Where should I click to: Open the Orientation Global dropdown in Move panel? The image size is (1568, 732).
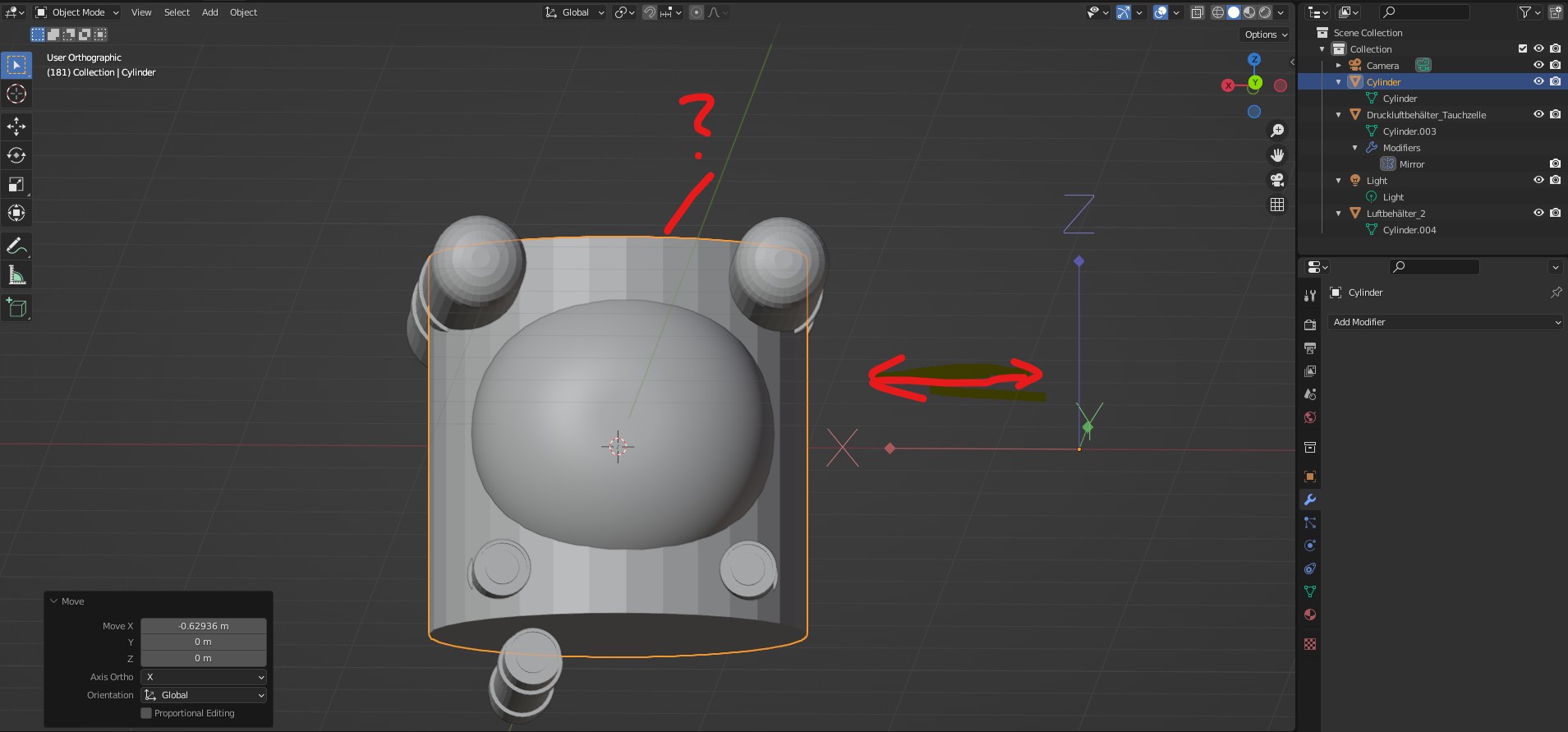click(x=204, y=695)
